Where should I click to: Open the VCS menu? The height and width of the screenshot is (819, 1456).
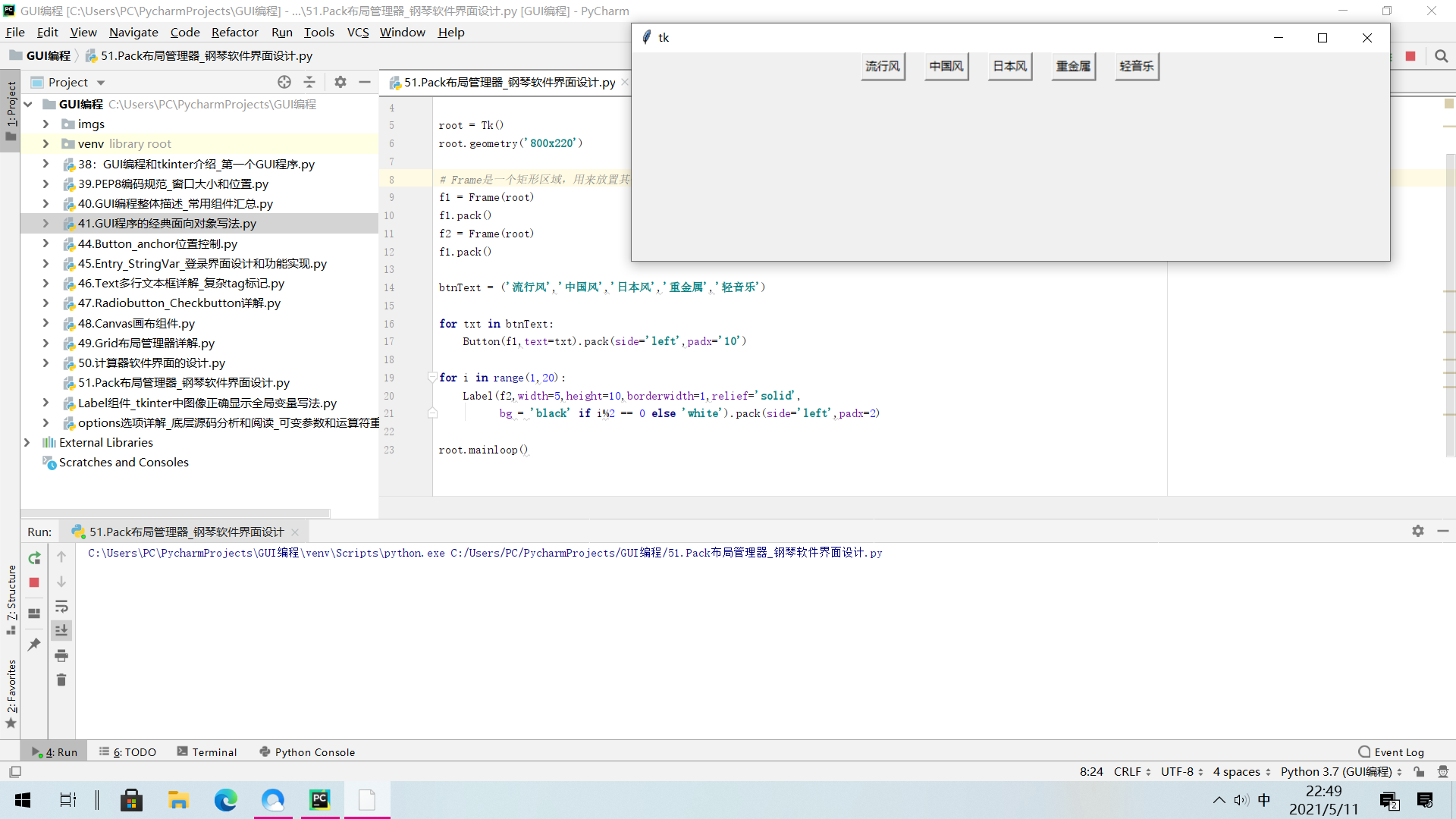point(358,32)
